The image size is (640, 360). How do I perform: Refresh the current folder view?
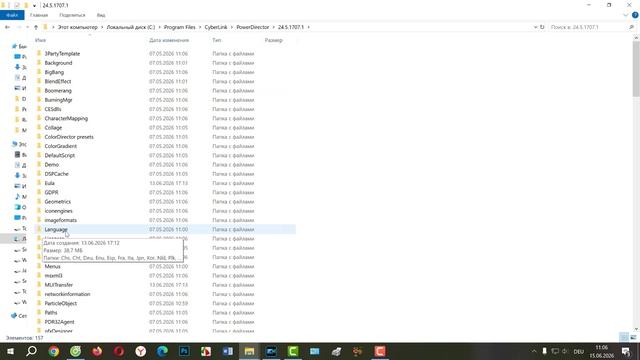point(542,27)
